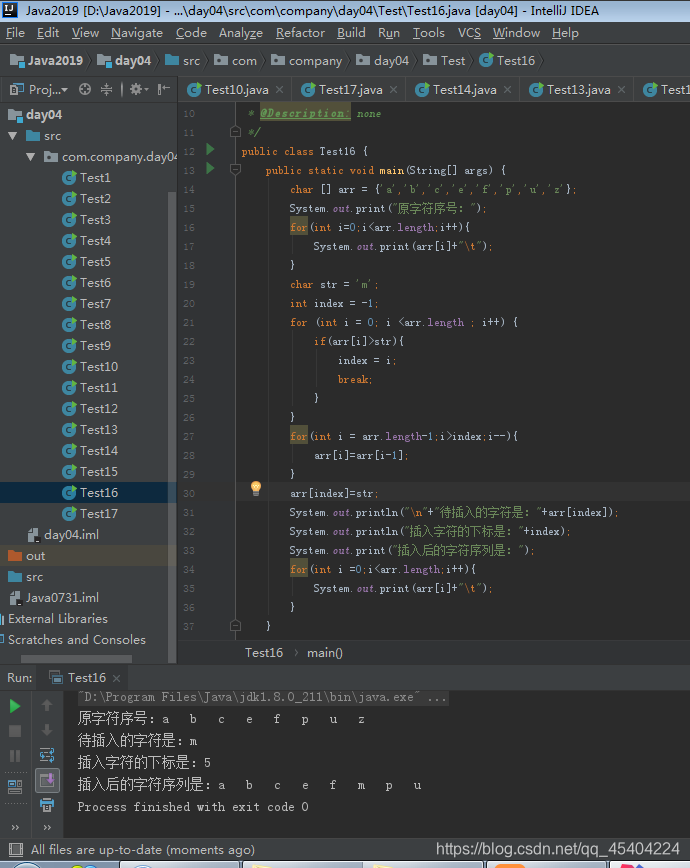Click Test16 in editor breadcrumb bar
Image resolution: width=690 pixels, height=868 pixels.
[264, 653]
